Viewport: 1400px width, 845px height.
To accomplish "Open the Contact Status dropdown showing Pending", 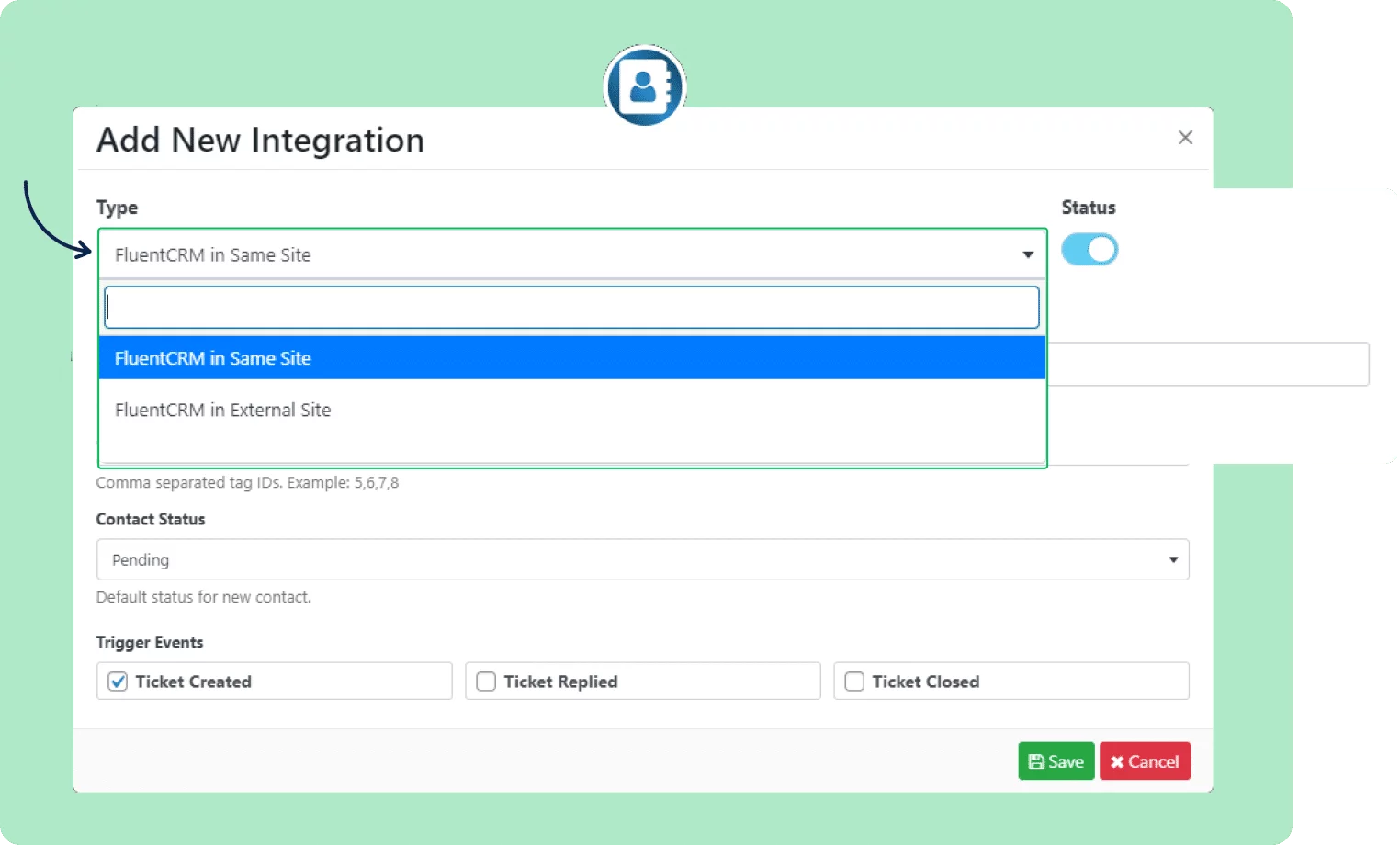I will point(642,559).
